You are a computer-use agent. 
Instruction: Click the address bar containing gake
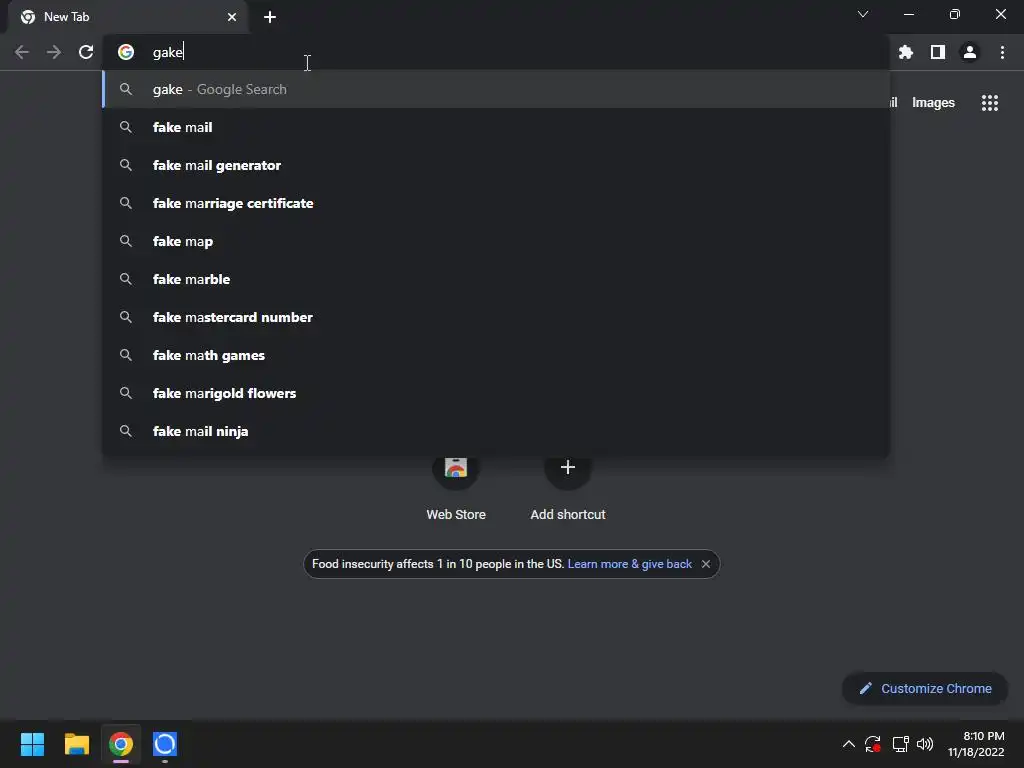click(496, 52)
